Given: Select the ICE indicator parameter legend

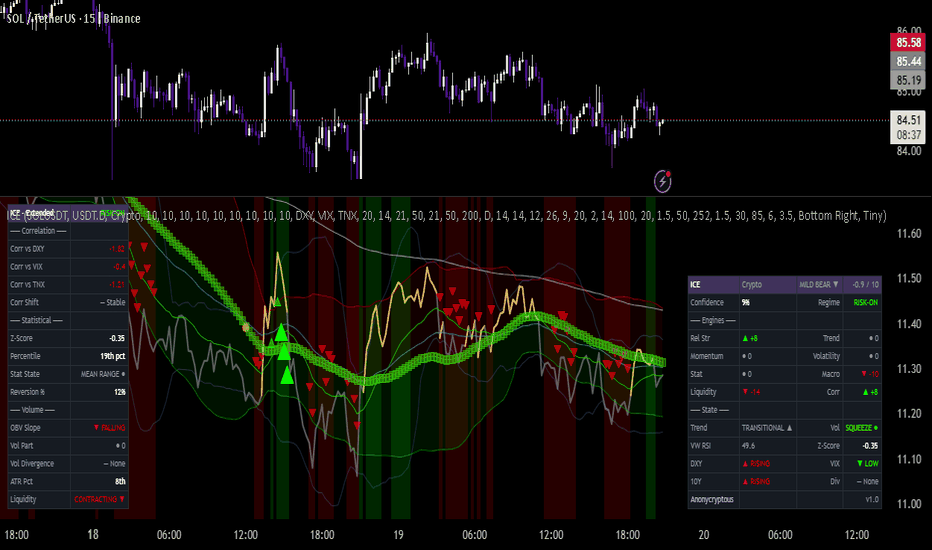Looking at the screenshot, I should click(447, 215).
